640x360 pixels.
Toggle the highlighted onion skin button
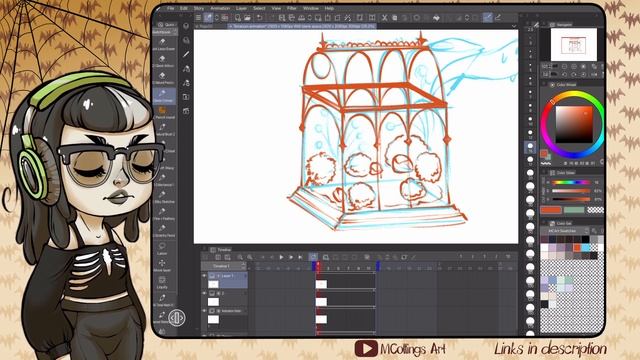313,257
